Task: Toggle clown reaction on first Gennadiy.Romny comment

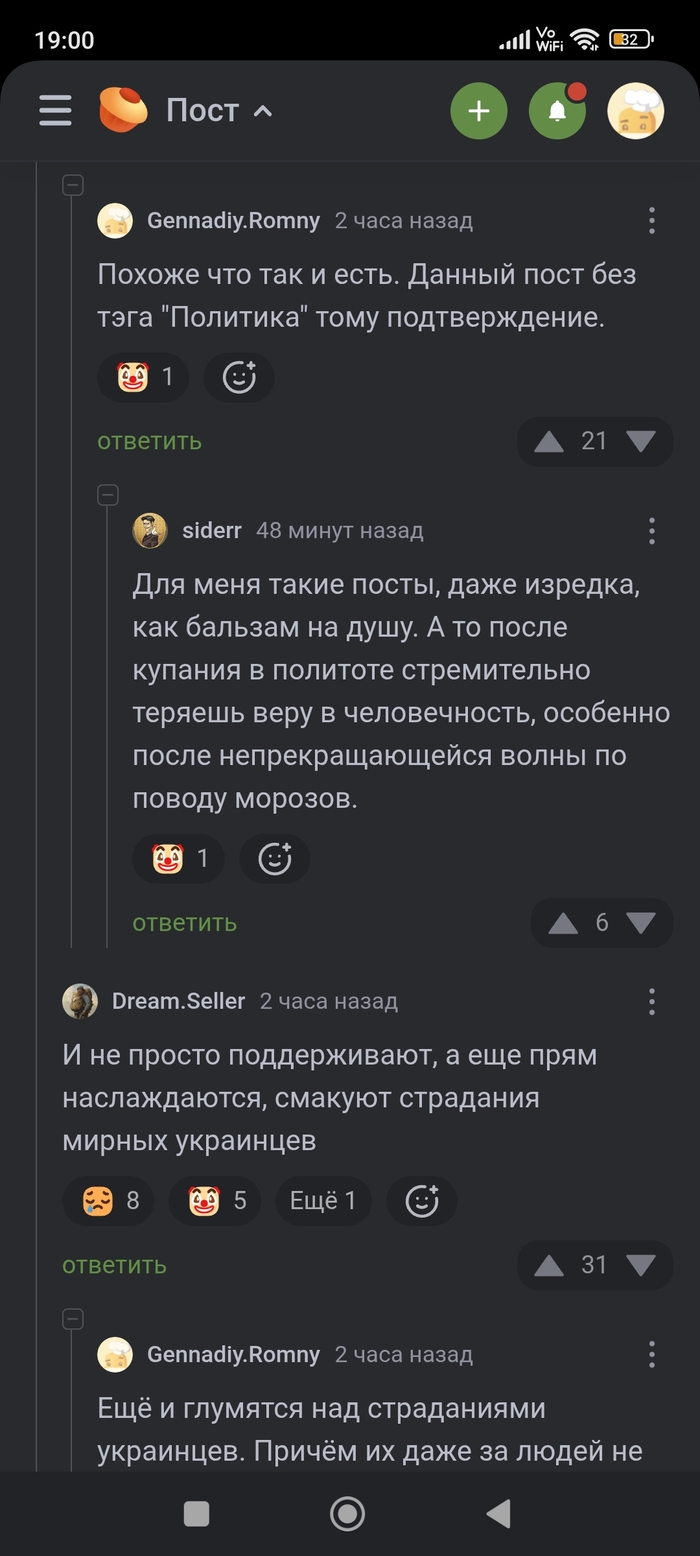Action: 143,377
